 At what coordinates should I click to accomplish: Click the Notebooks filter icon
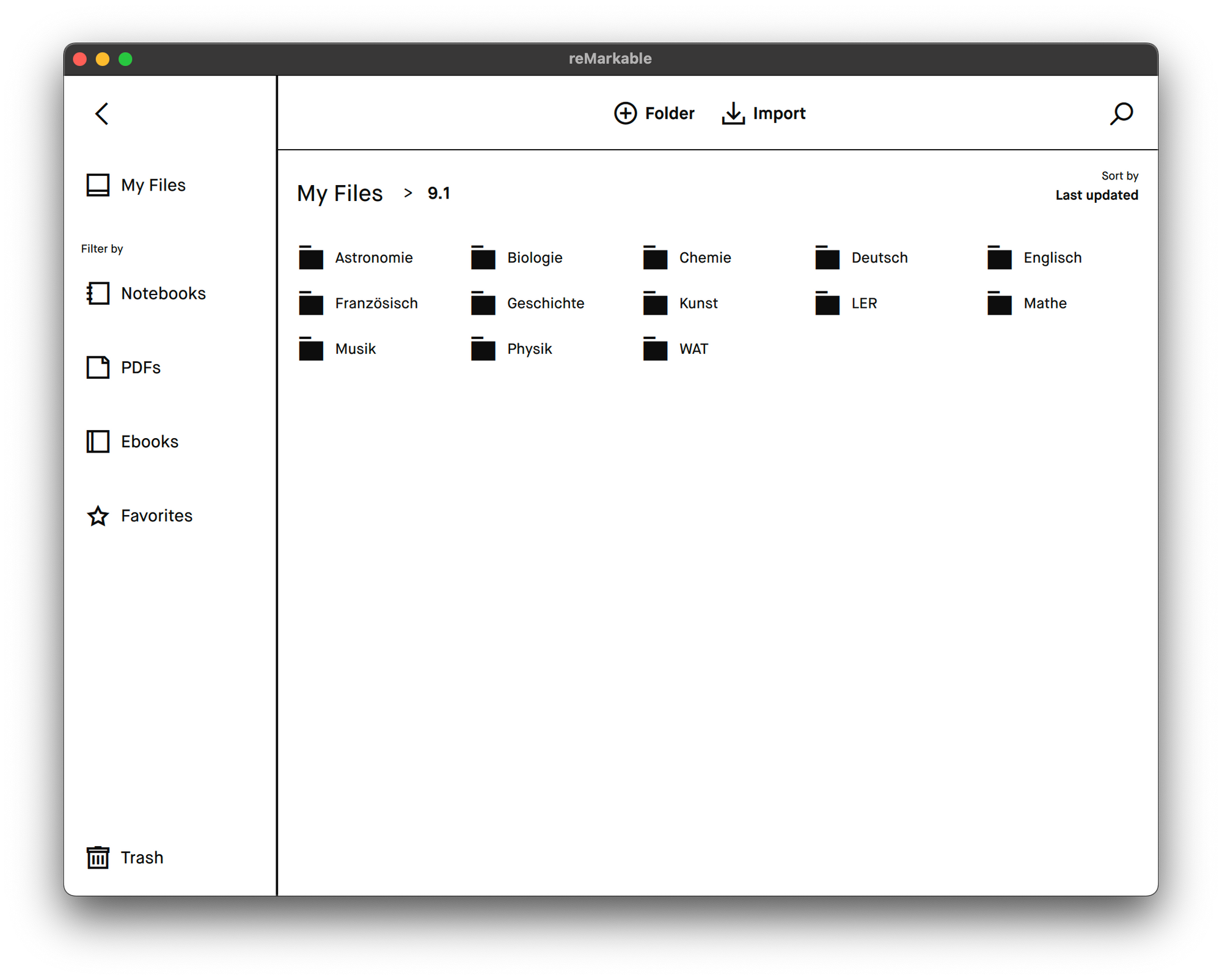point(98,293)
